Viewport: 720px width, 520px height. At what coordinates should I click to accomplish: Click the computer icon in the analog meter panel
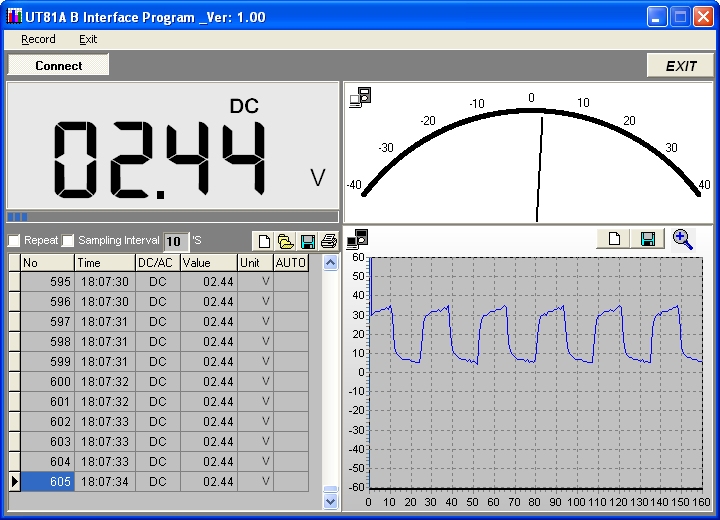(360, 97)
